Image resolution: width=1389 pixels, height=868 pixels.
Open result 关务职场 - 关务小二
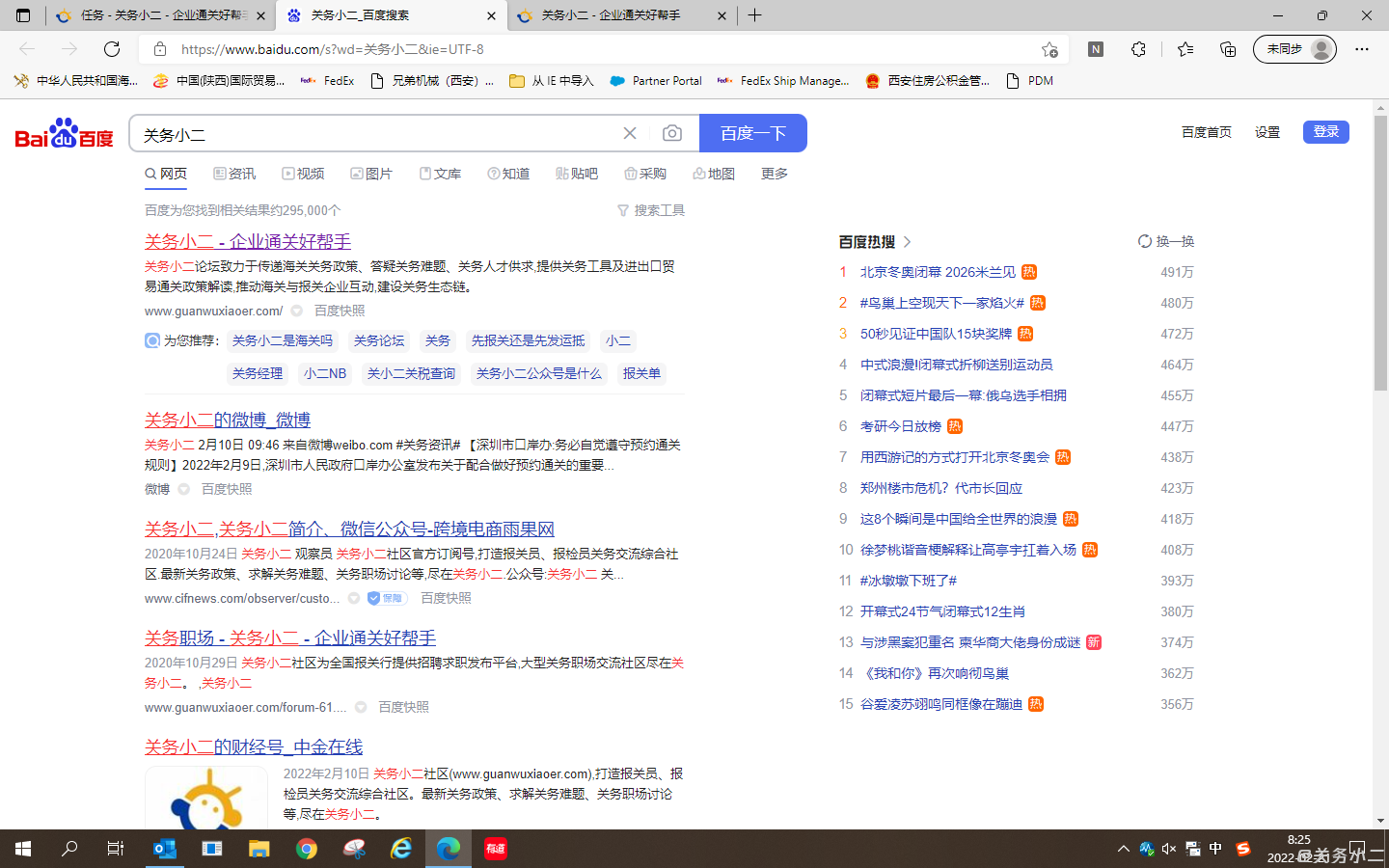point(290,637)
